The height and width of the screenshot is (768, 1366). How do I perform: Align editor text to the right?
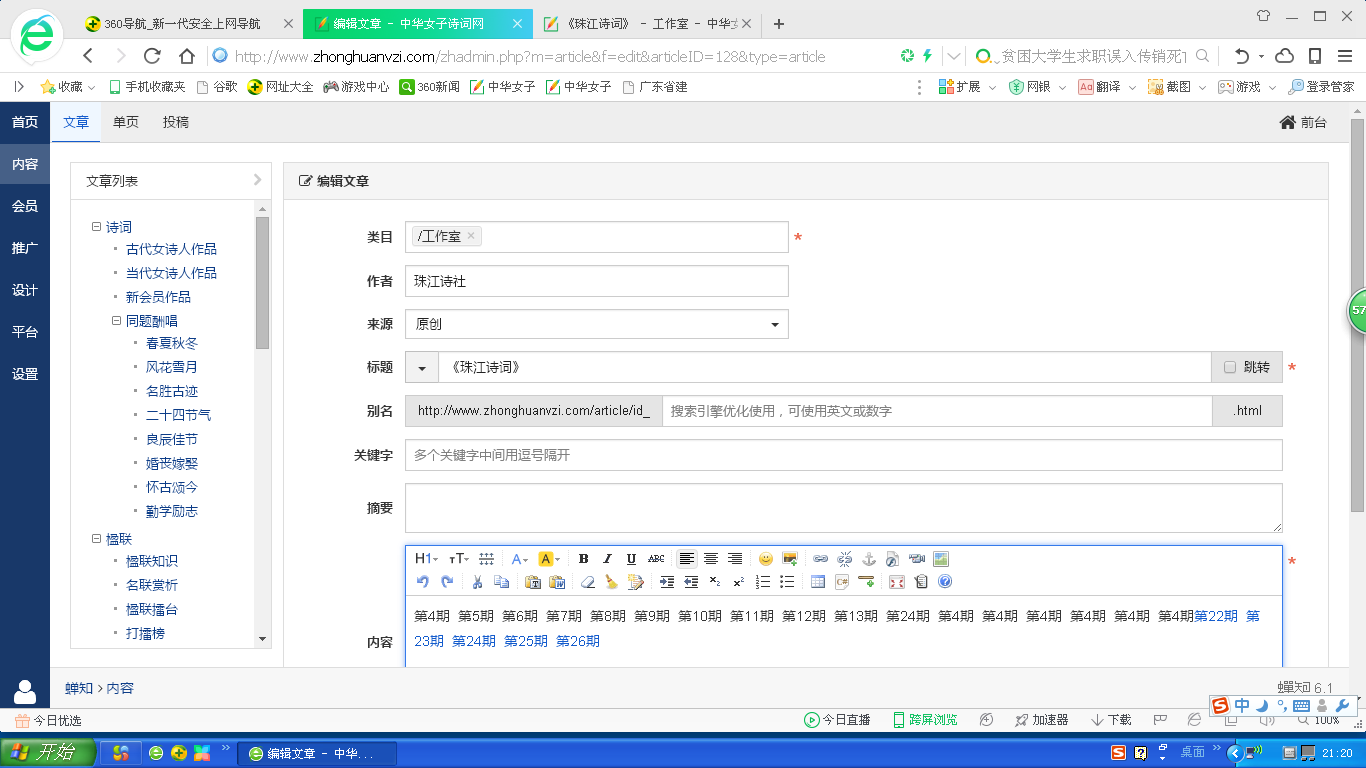point(735,559)
